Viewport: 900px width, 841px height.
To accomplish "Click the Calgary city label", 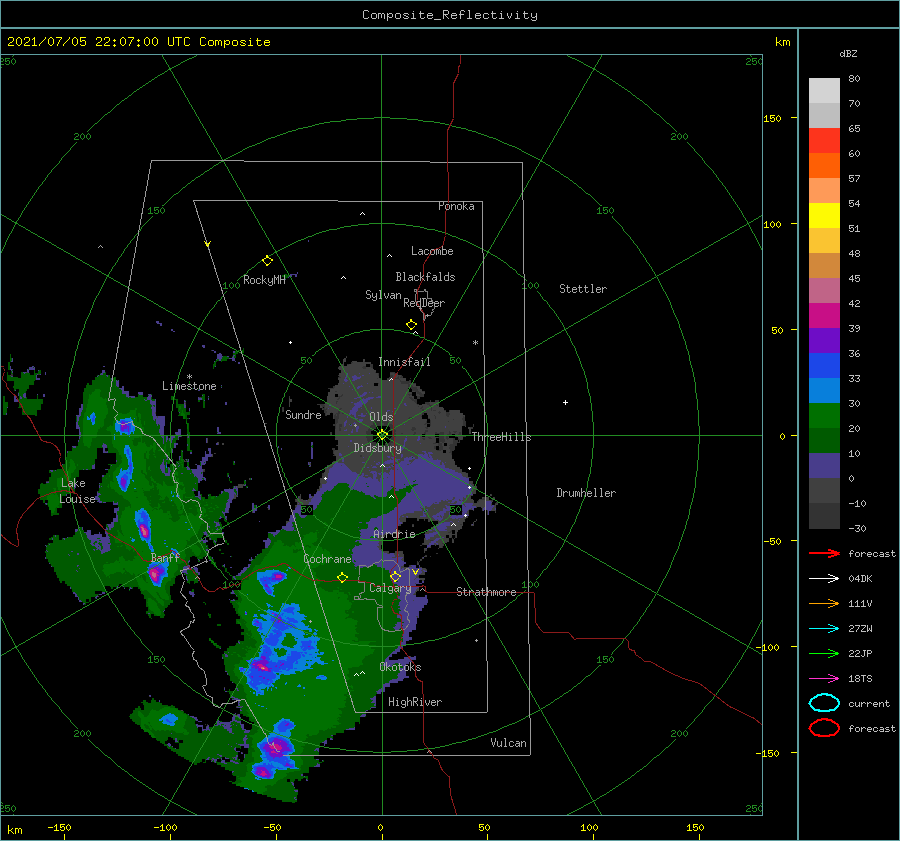I will click(390, 588).
